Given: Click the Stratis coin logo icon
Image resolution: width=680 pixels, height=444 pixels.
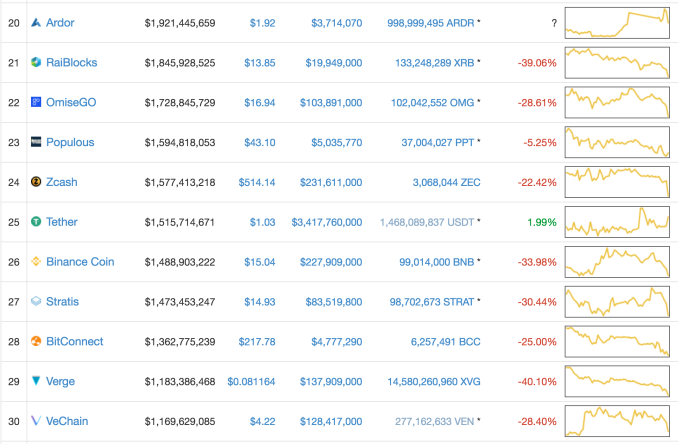Looking at the screenshot, I should tap(36, 301).
